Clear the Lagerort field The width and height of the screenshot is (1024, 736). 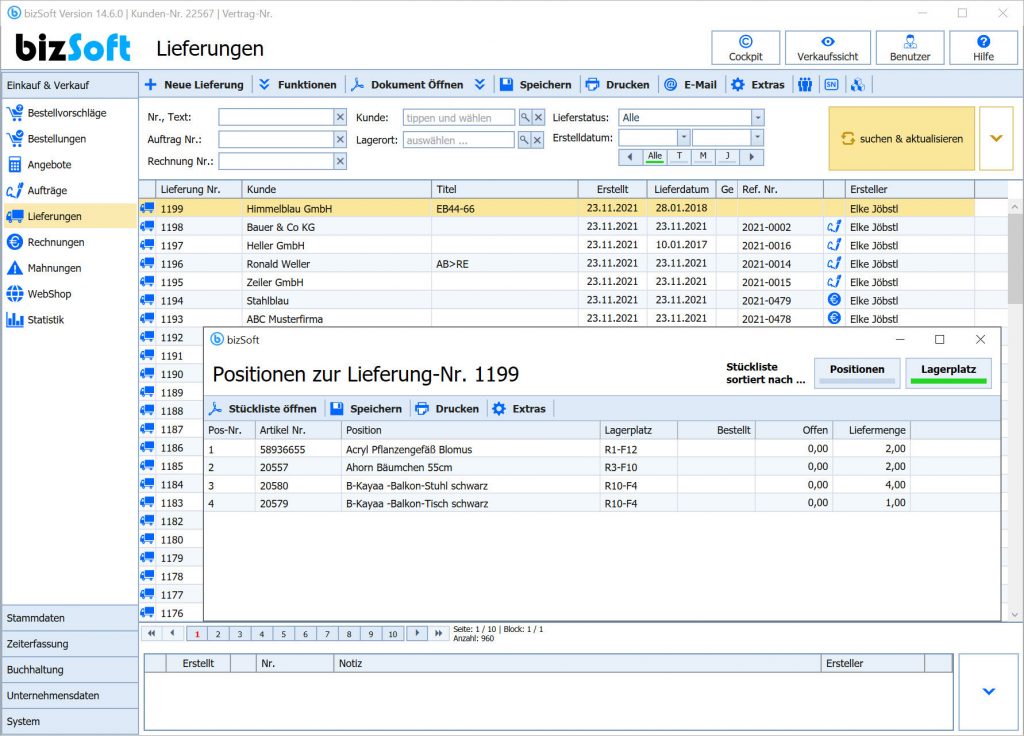point(537,140)
